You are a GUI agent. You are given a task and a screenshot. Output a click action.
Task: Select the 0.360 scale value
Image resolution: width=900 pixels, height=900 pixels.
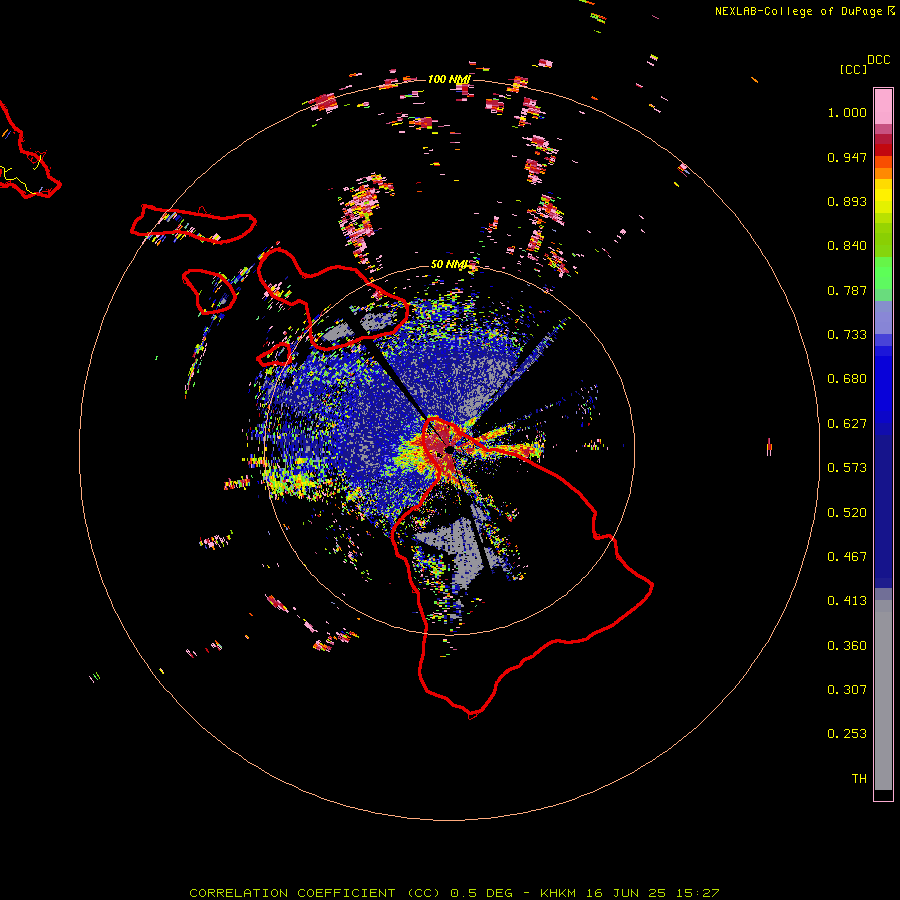[x=847, y=646]
